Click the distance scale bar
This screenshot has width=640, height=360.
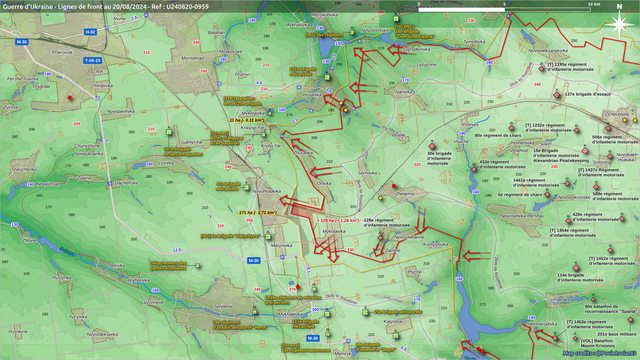[504, 9]
